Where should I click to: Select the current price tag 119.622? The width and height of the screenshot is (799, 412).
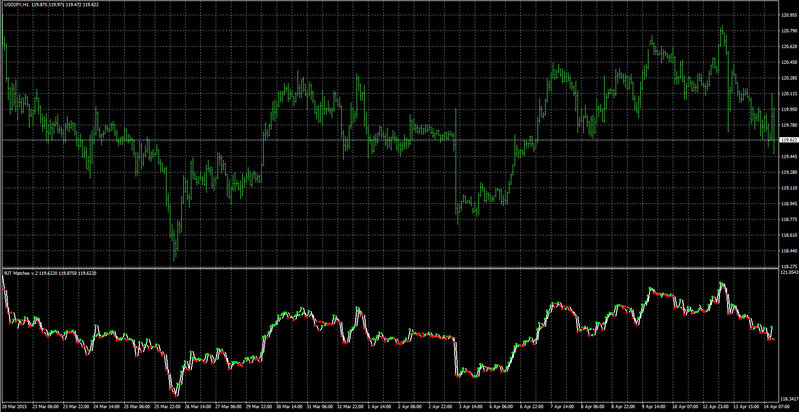pyautogui.click(x=788, y=139)
